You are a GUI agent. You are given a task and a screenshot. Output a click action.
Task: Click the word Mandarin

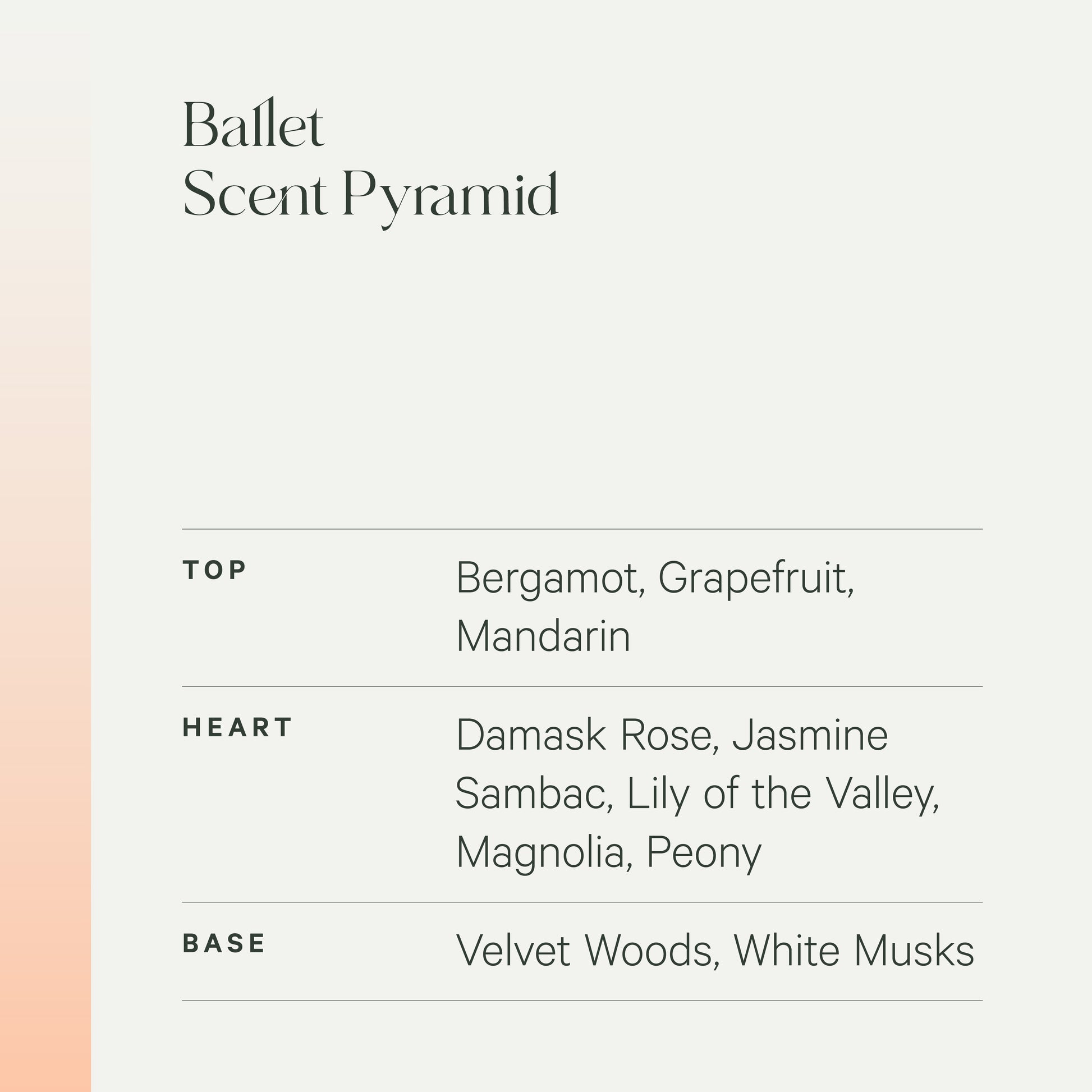coord(543,636)
